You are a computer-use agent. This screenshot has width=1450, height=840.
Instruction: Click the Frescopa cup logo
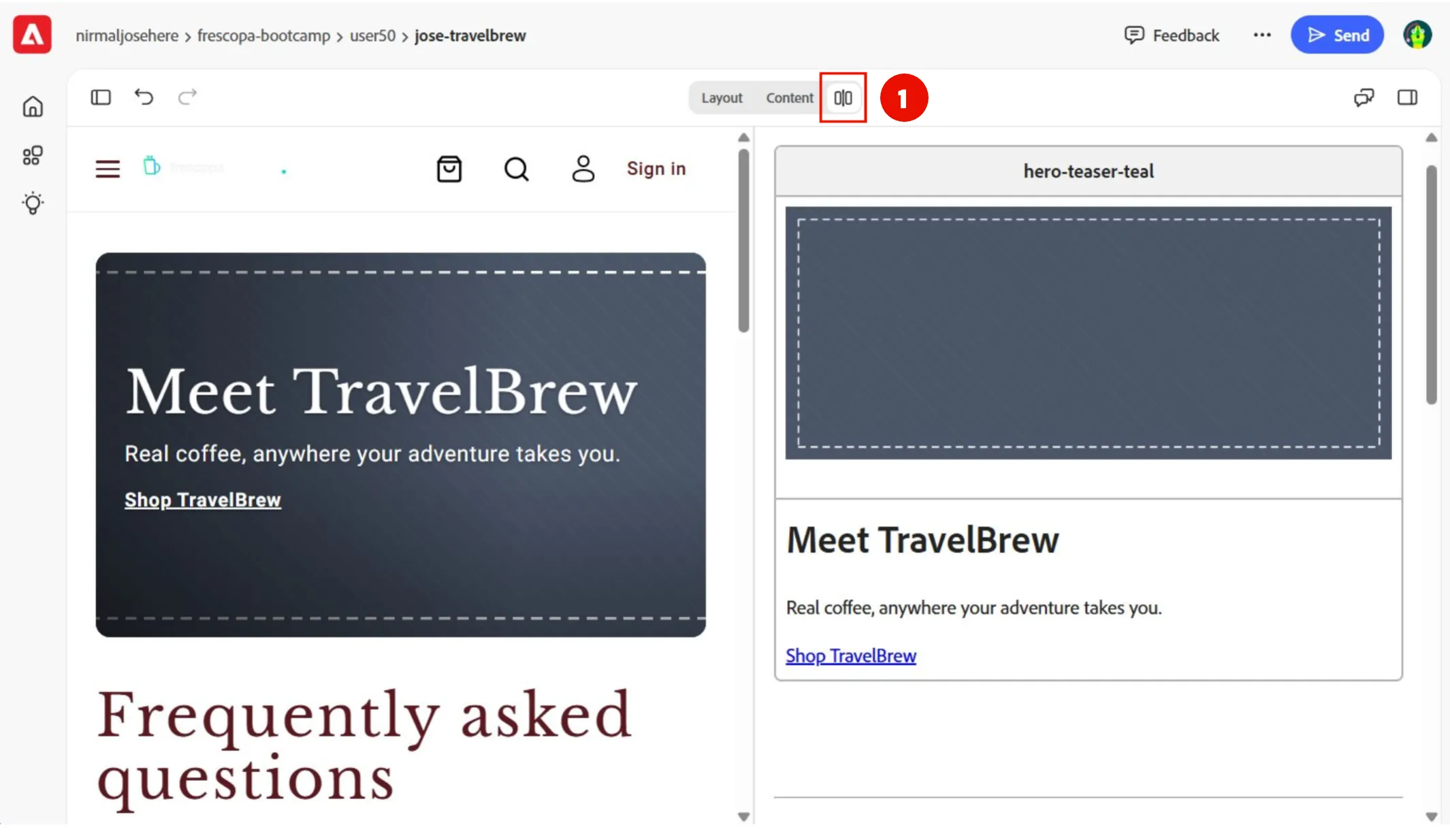click(151, 165)
